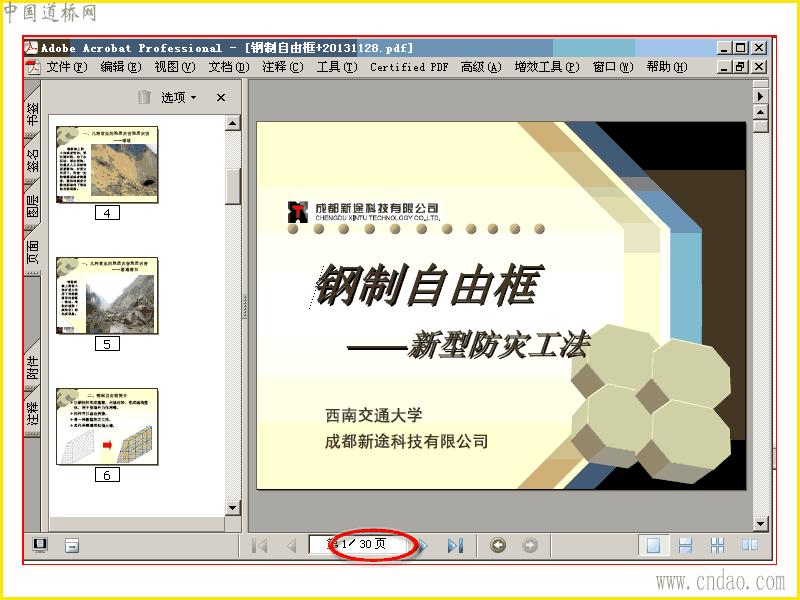
Task: Expand the right-arrow menu above scrollbar
Action: click(760, 96)
